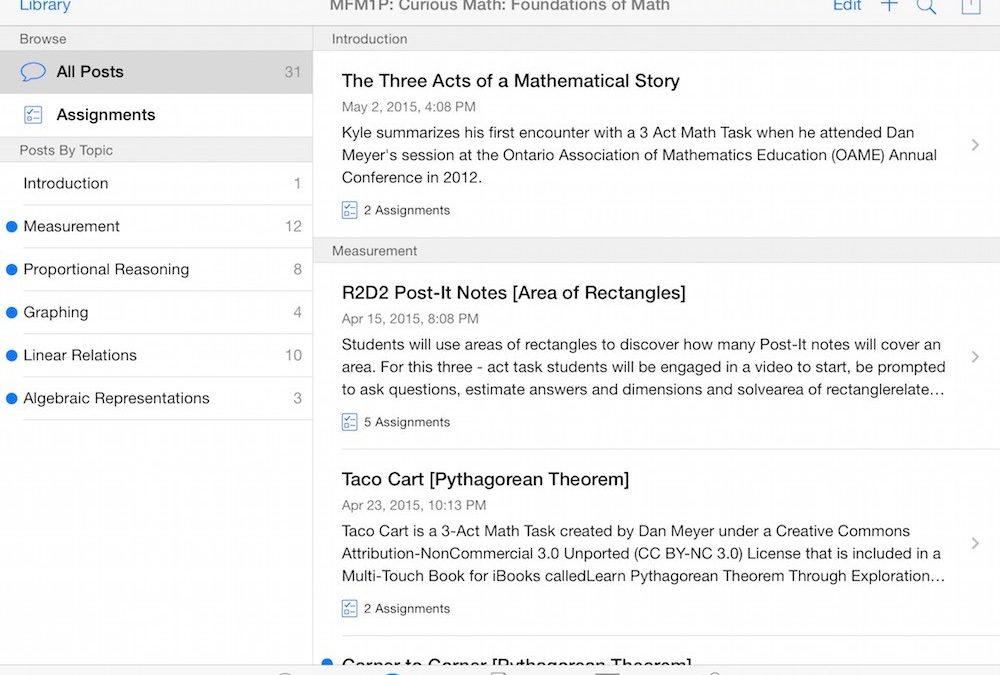Tap the plus icon to add post
The height and width of the screenshot is (675, 1000).
889,6
